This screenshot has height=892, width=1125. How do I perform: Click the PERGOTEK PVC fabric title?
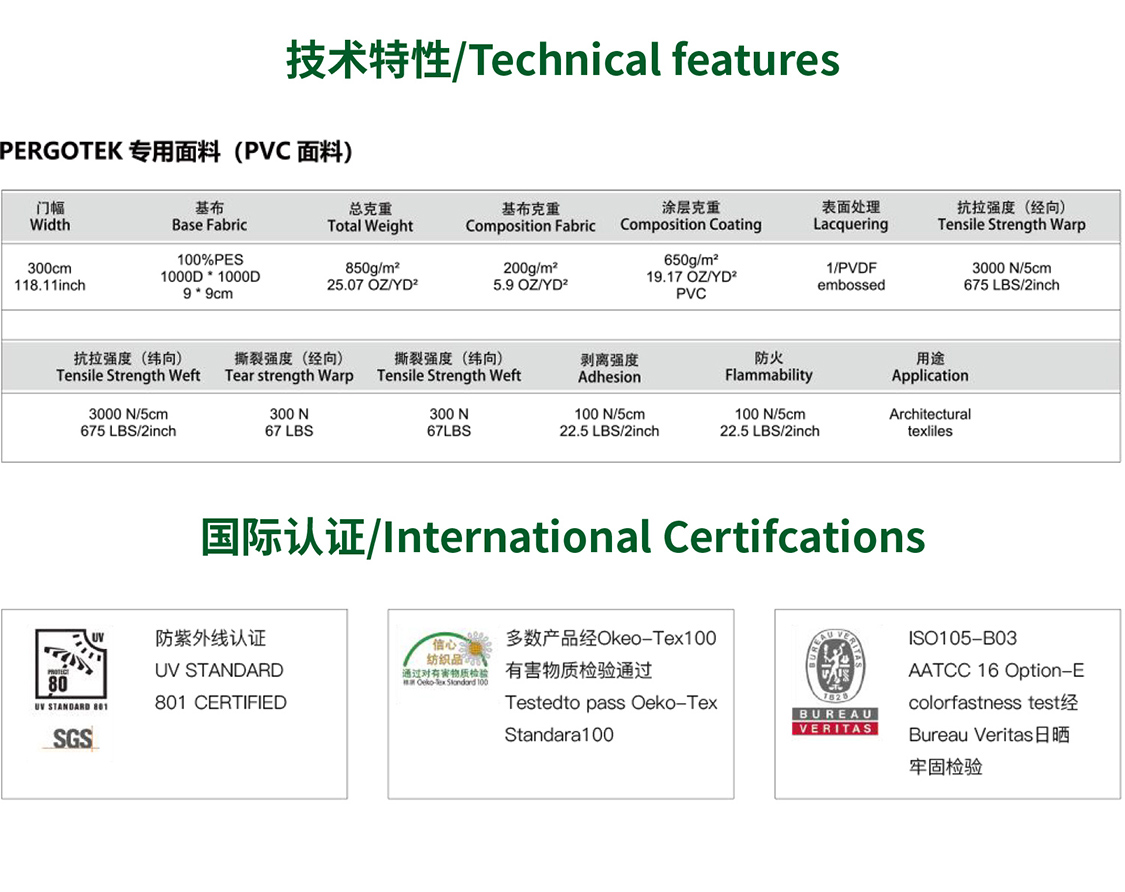coord(176,152)
